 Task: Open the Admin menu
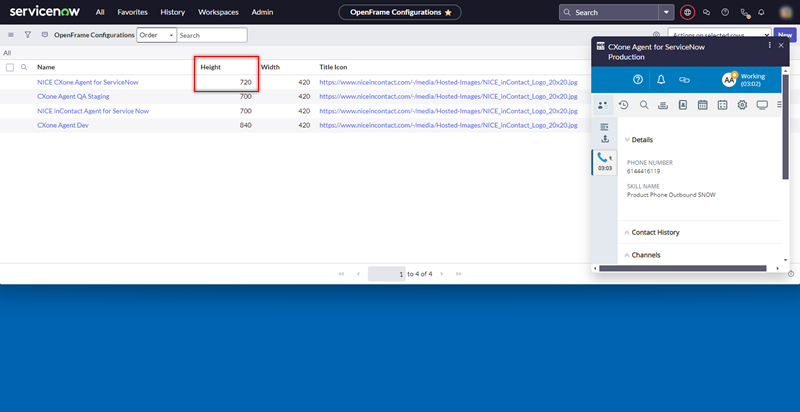click(262, 12)
